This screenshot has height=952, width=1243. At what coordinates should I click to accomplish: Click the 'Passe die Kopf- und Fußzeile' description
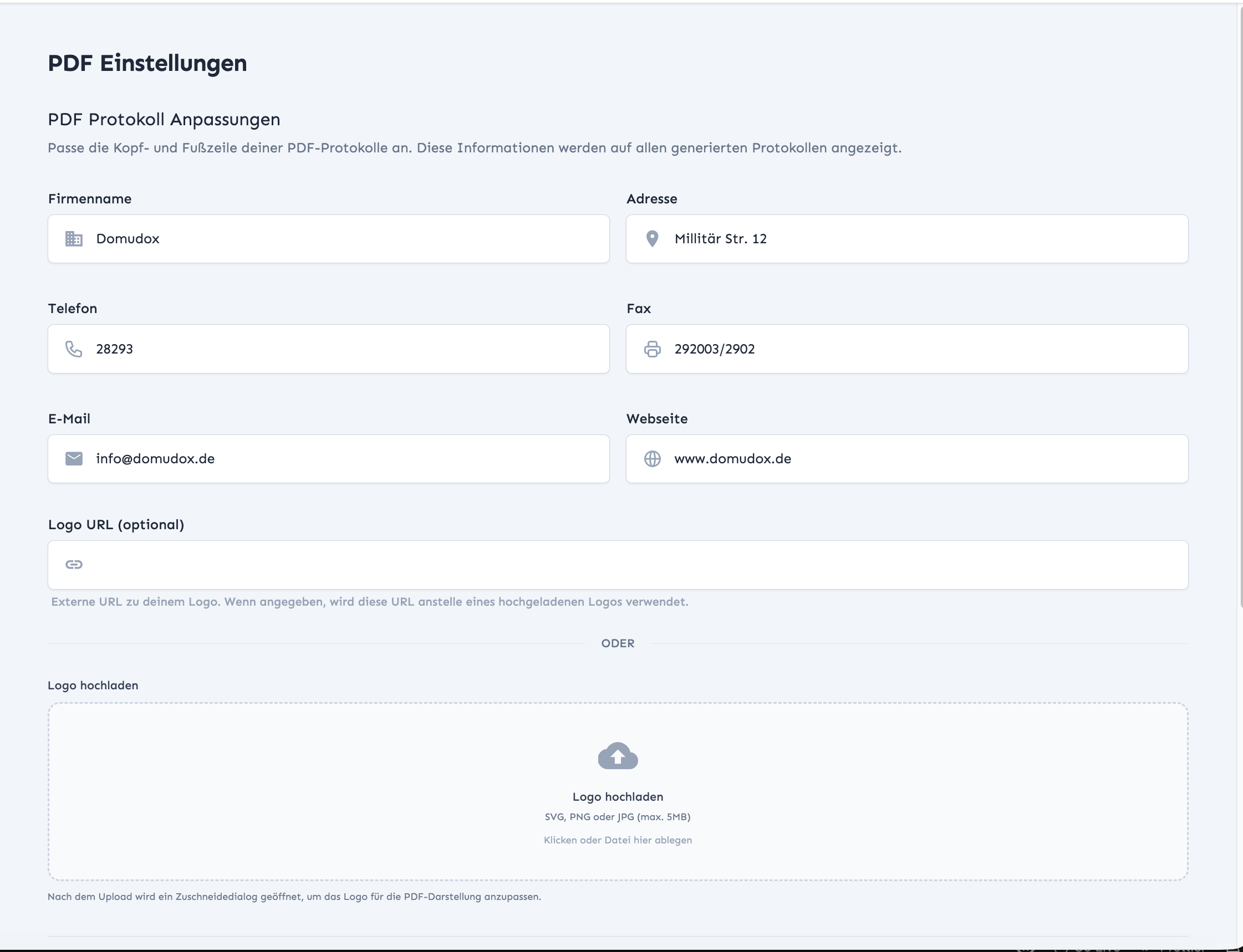click(x=475, y=148)
